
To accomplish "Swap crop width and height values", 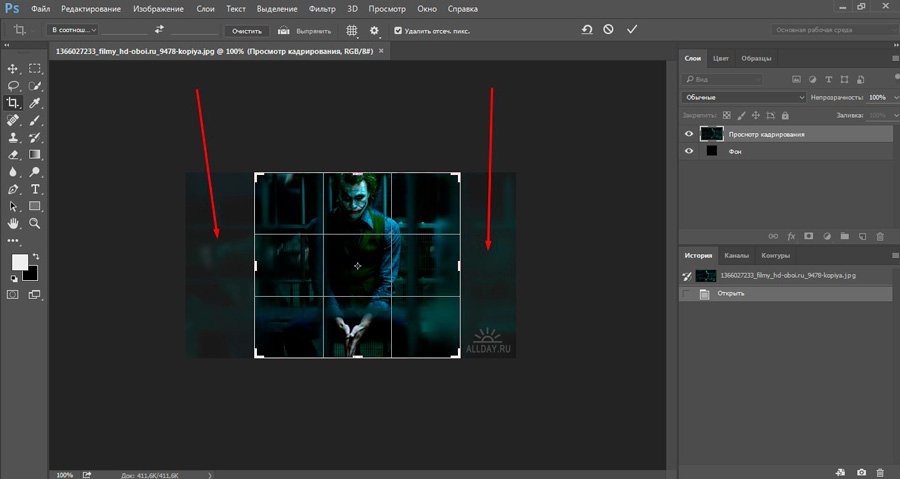I will (159, 29).
